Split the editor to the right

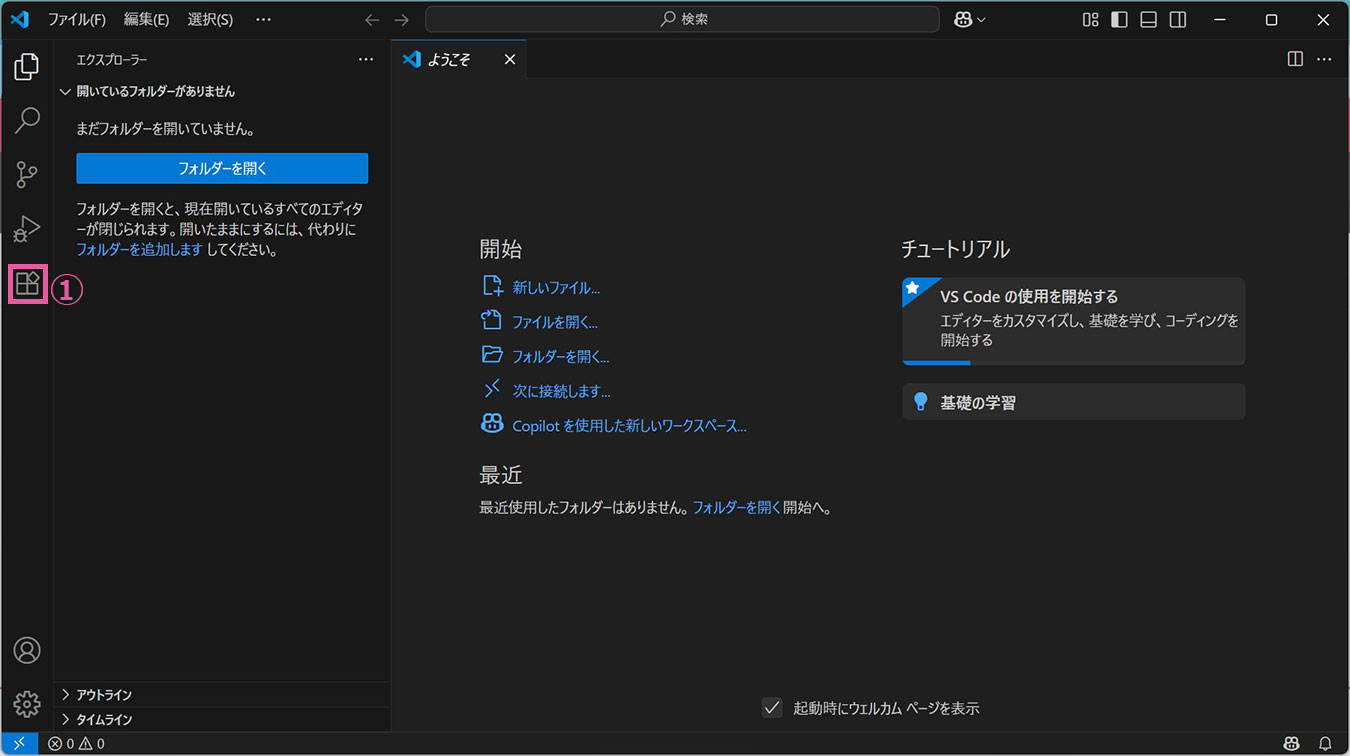1295,59
